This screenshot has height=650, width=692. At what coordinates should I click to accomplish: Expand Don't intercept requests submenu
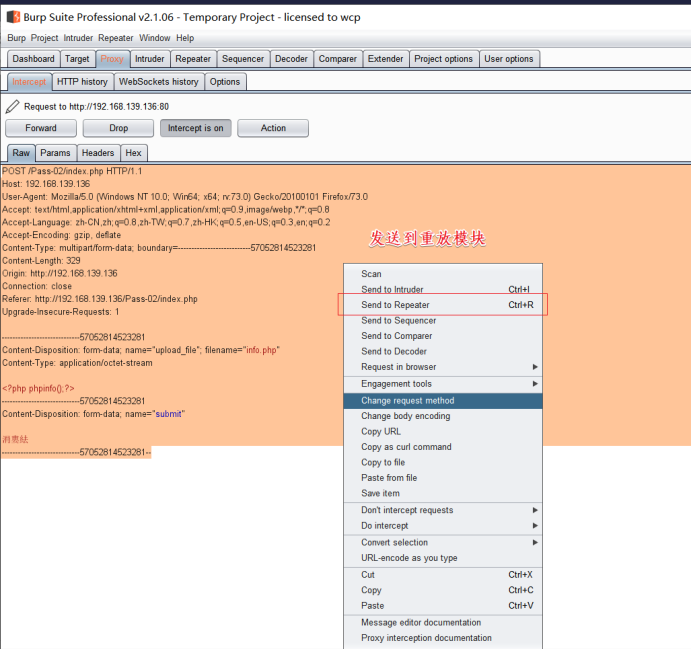coord(443,510)
